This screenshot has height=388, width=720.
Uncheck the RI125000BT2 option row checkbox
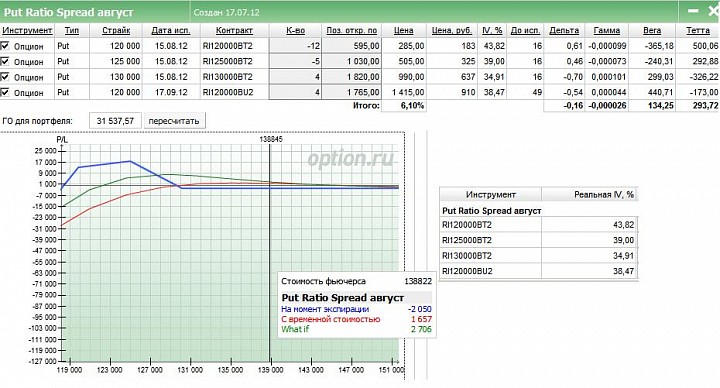click(5, 61)
